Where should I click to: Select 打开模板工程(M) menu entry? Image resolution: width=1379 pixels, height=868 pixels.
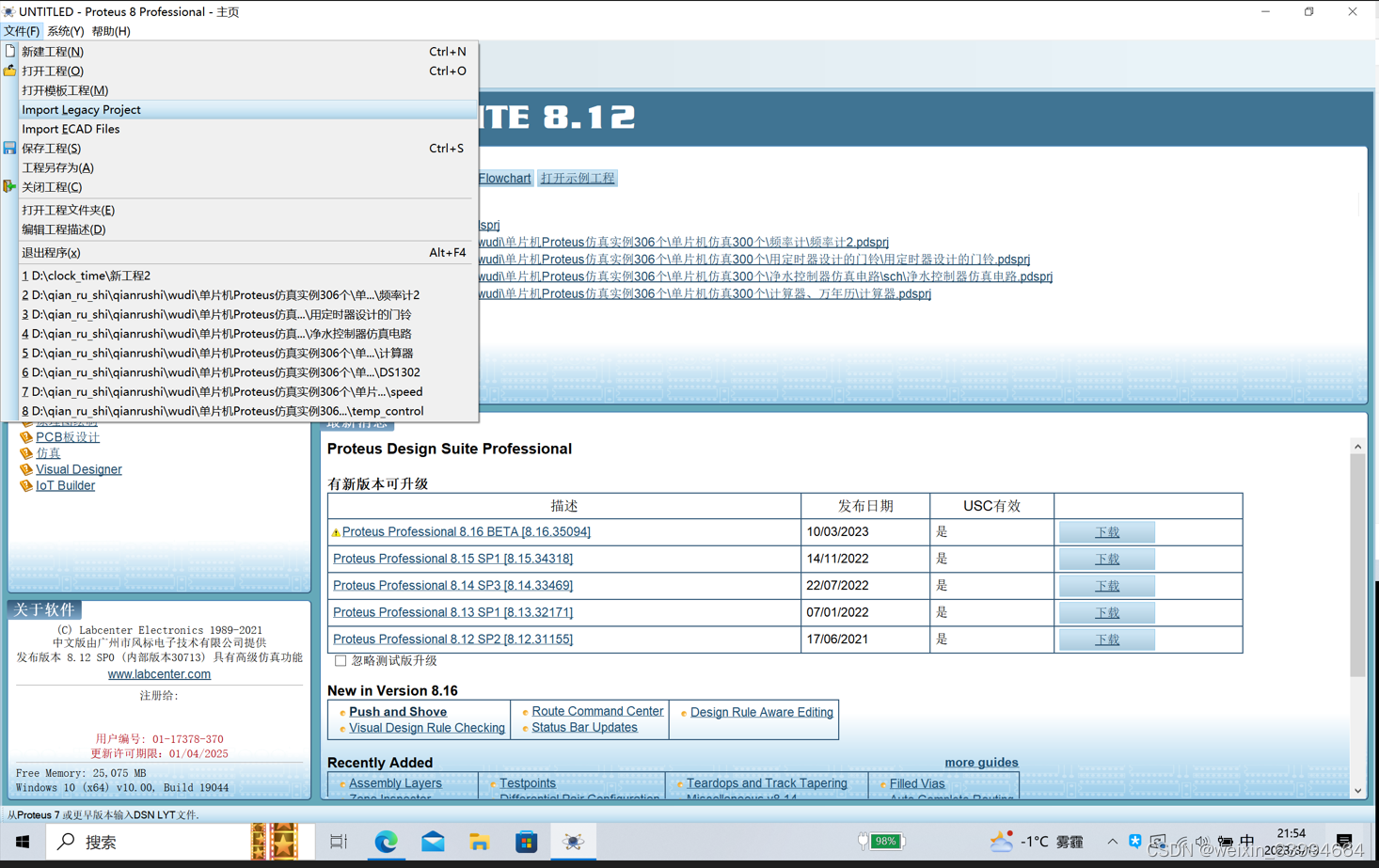pos(247,90)
